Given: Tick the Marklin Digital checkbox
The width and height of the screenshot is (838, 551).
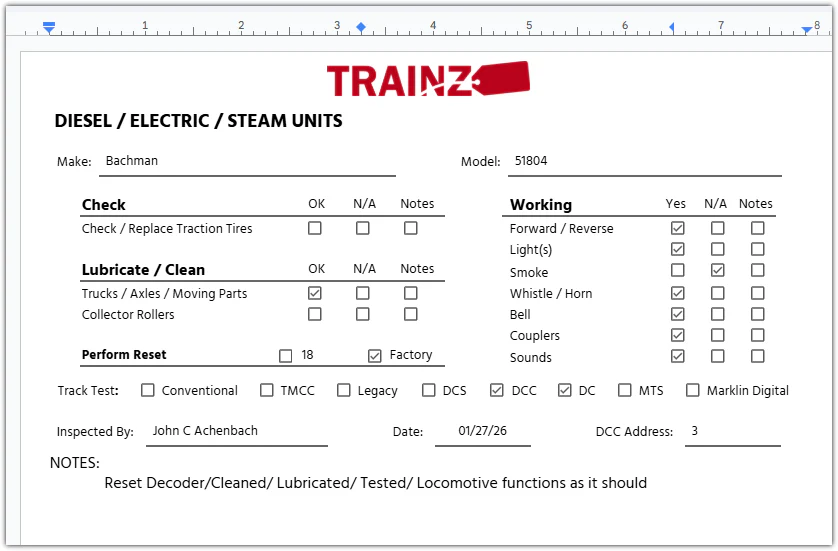Looking at the screenshot, I should [x=692, y=390].
